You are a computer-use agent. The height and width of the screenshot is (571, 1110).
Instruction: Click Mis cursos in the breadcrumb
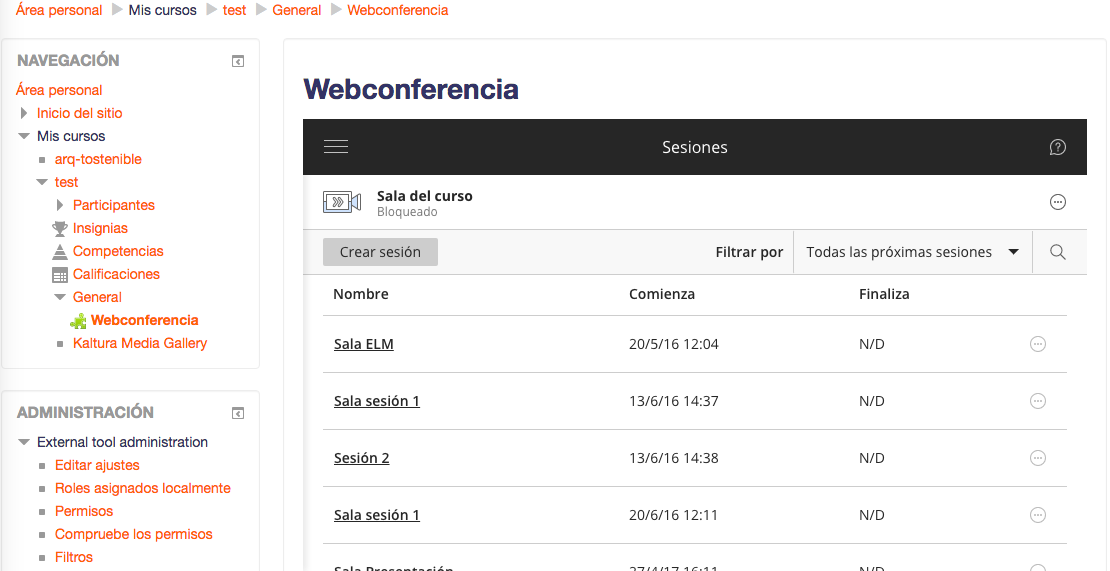(162, 10)
